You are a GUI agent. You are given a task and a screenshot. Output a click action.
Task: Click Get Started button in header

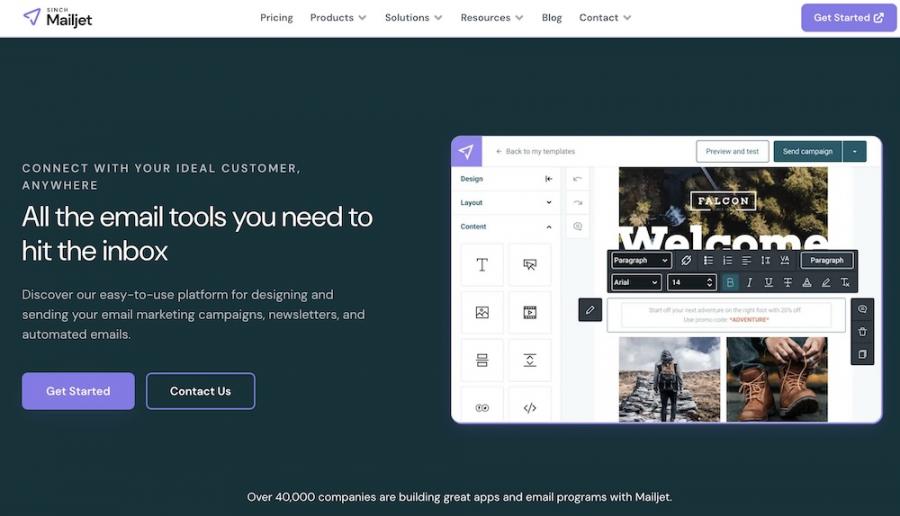coord(848,18)
